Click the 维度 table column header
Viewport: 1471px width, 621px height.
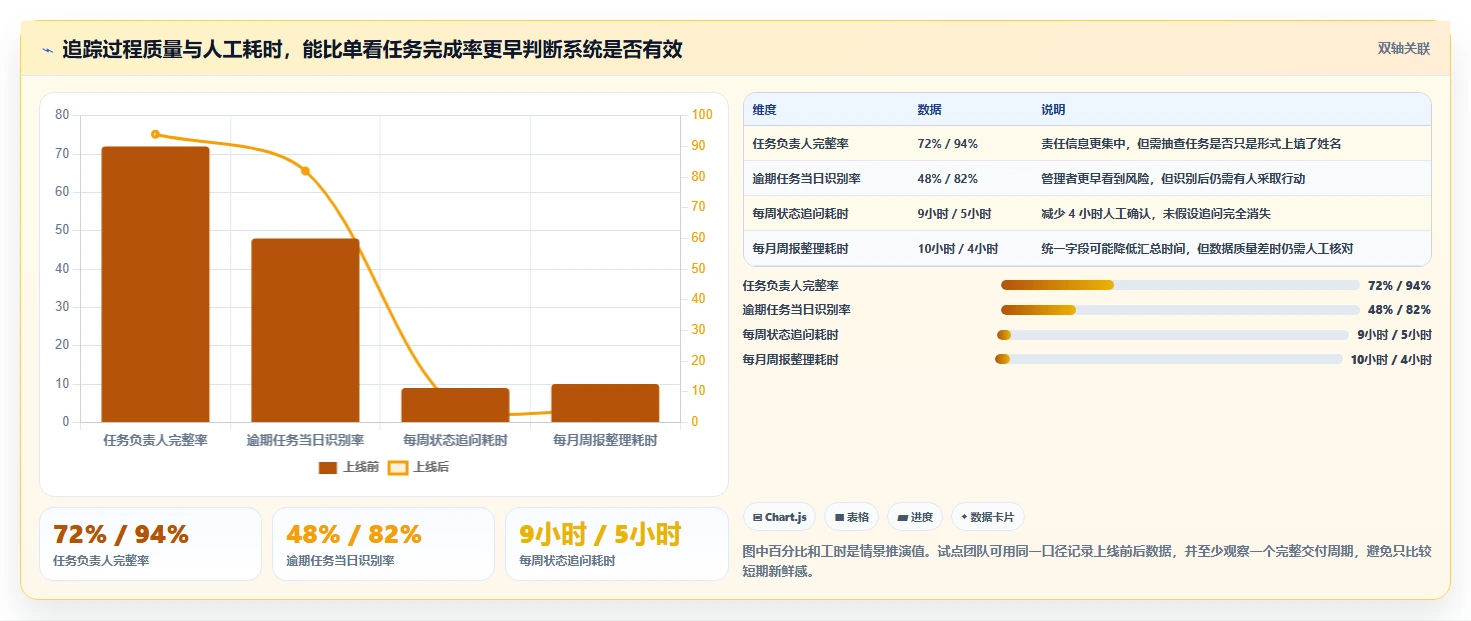click(x=765, y=110)
